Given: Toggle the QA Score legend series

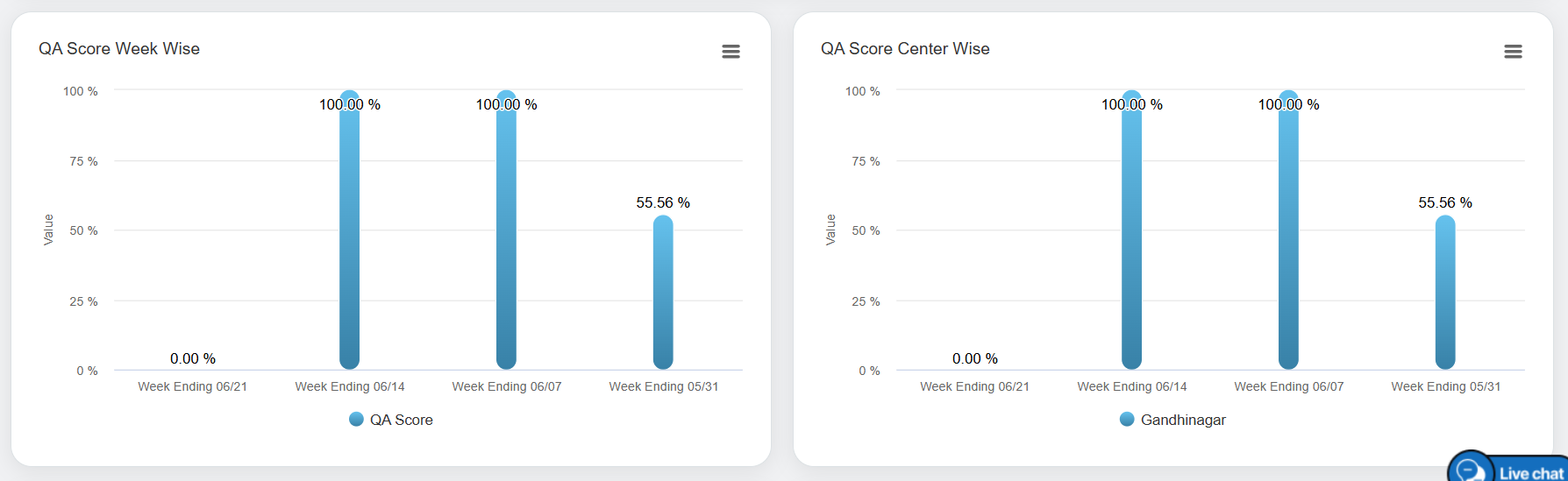Looking at the screenshot, I should click(401, 420).
